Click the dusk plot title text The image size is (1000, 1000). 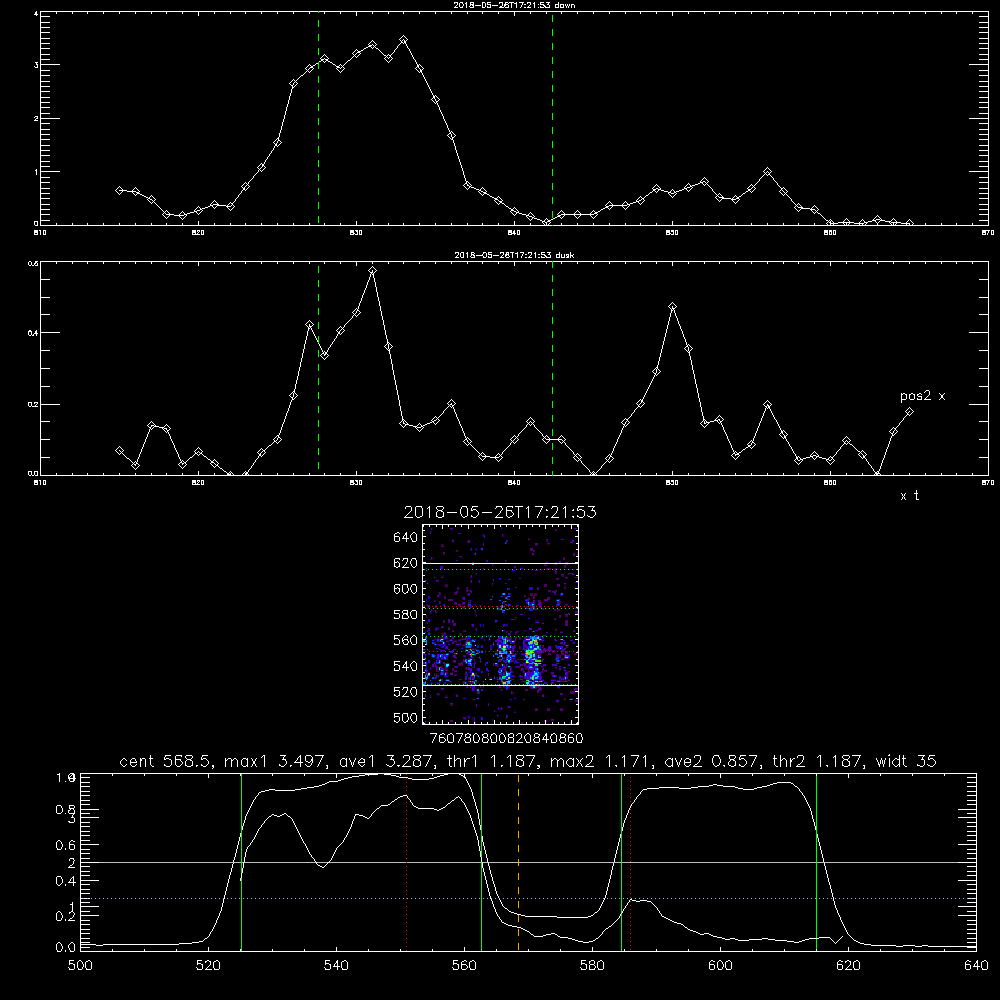click(x=514, y=254)
